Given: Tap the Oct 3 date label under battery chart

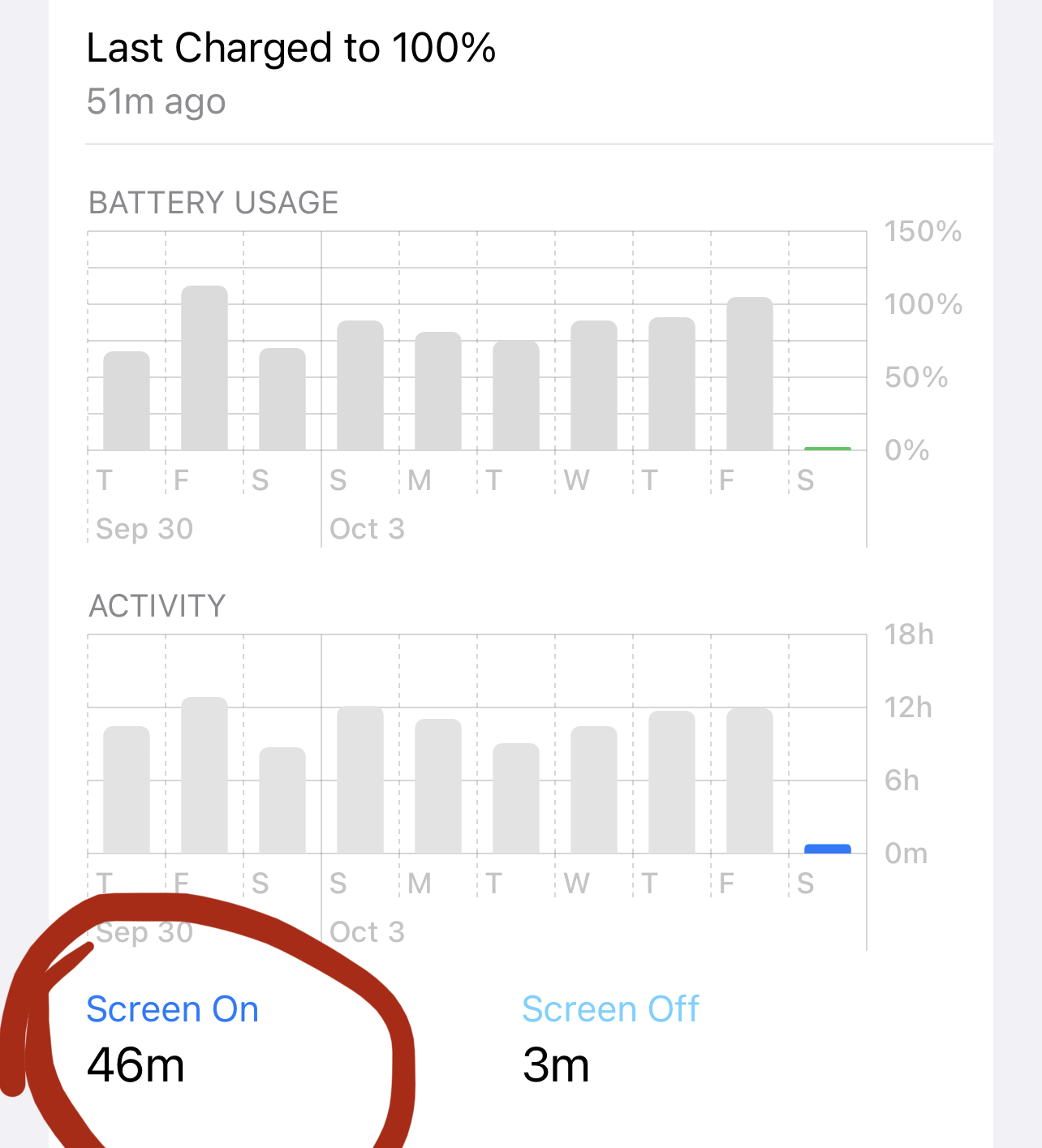Looking at the screenshot, I should click(x=367, y=529).
